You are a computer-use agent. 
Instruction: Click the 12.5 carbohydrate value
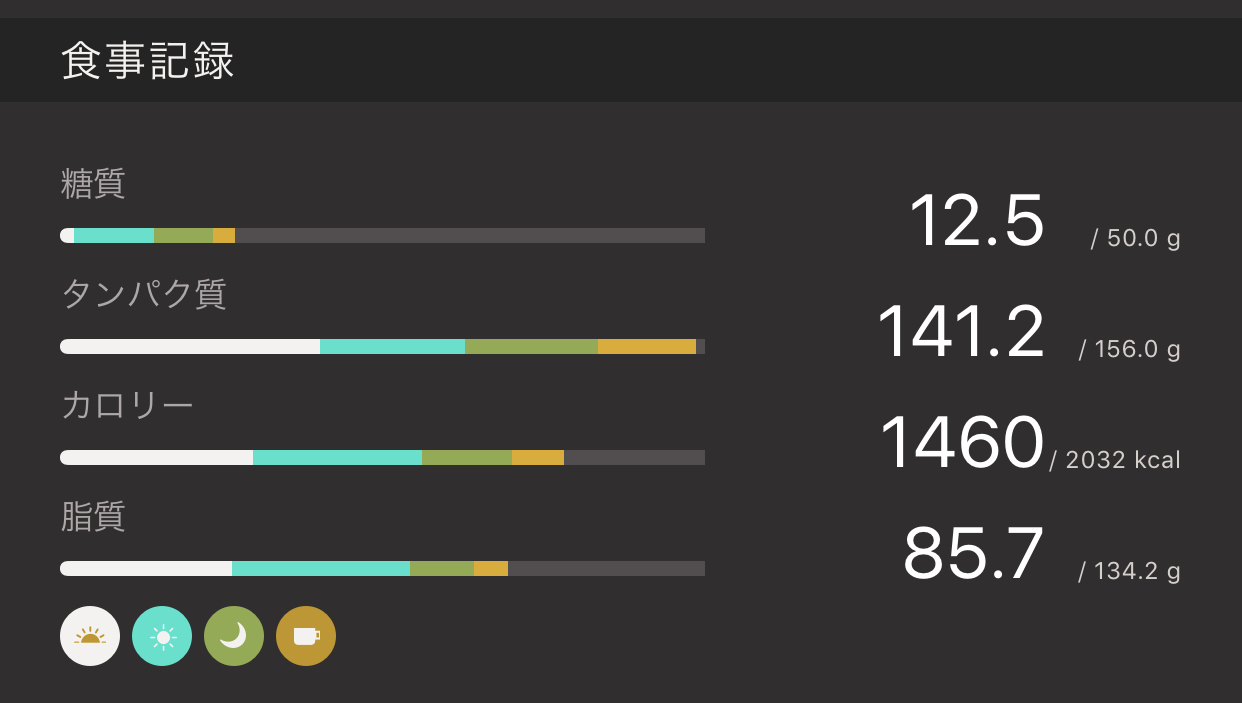coord(976,221)
